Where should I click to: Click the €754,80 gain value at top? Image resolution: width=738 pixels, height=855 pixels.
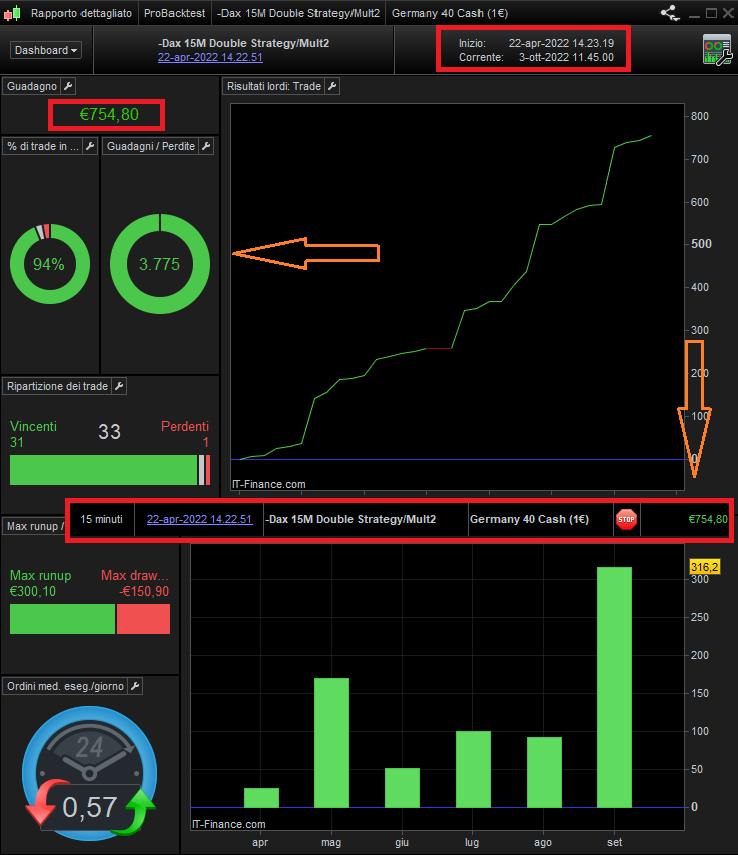coord(109,115)
